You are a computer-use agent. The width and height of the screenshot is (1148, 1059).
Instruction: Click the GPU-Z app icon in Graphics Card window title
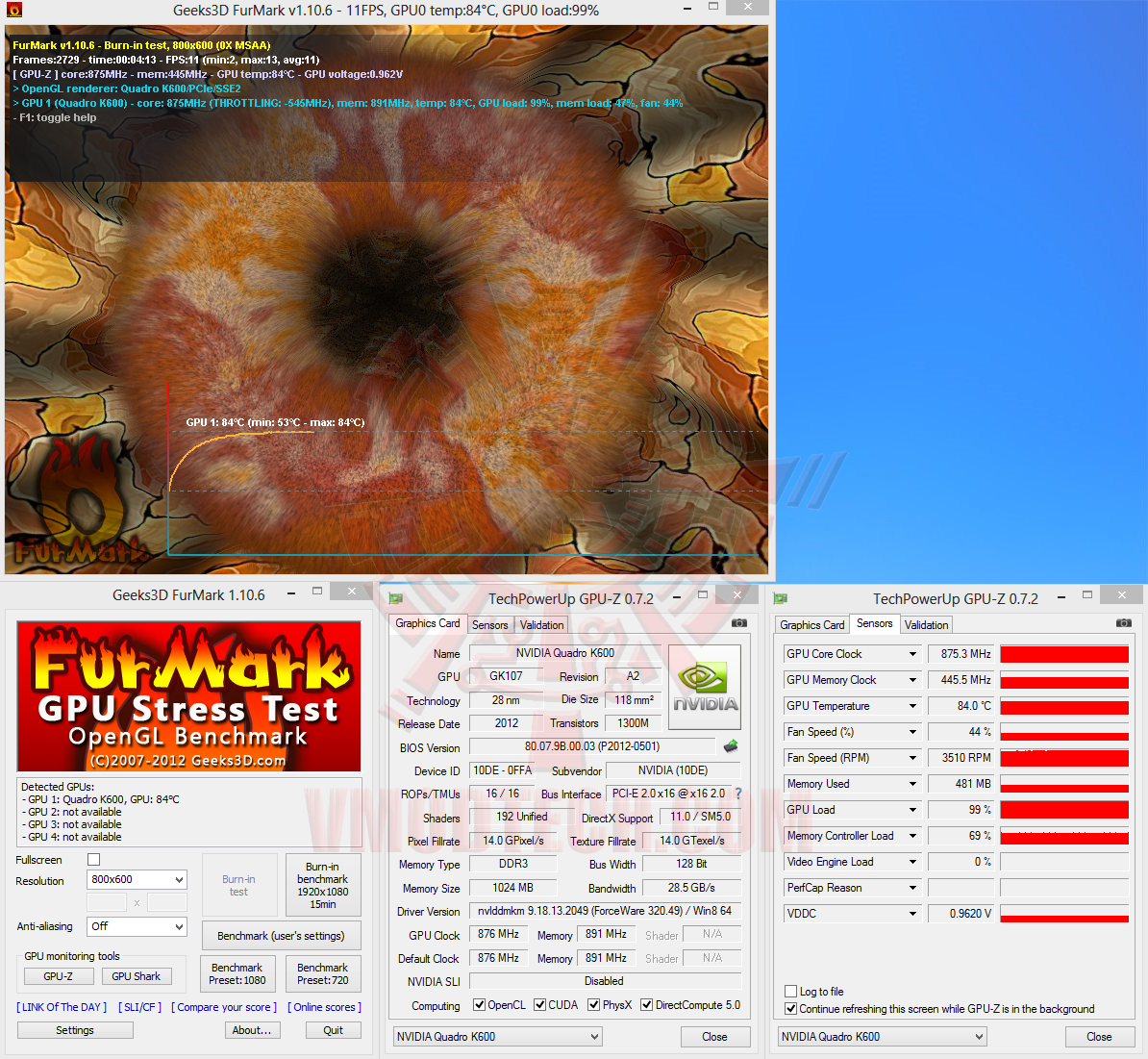(x=396, y=598)
